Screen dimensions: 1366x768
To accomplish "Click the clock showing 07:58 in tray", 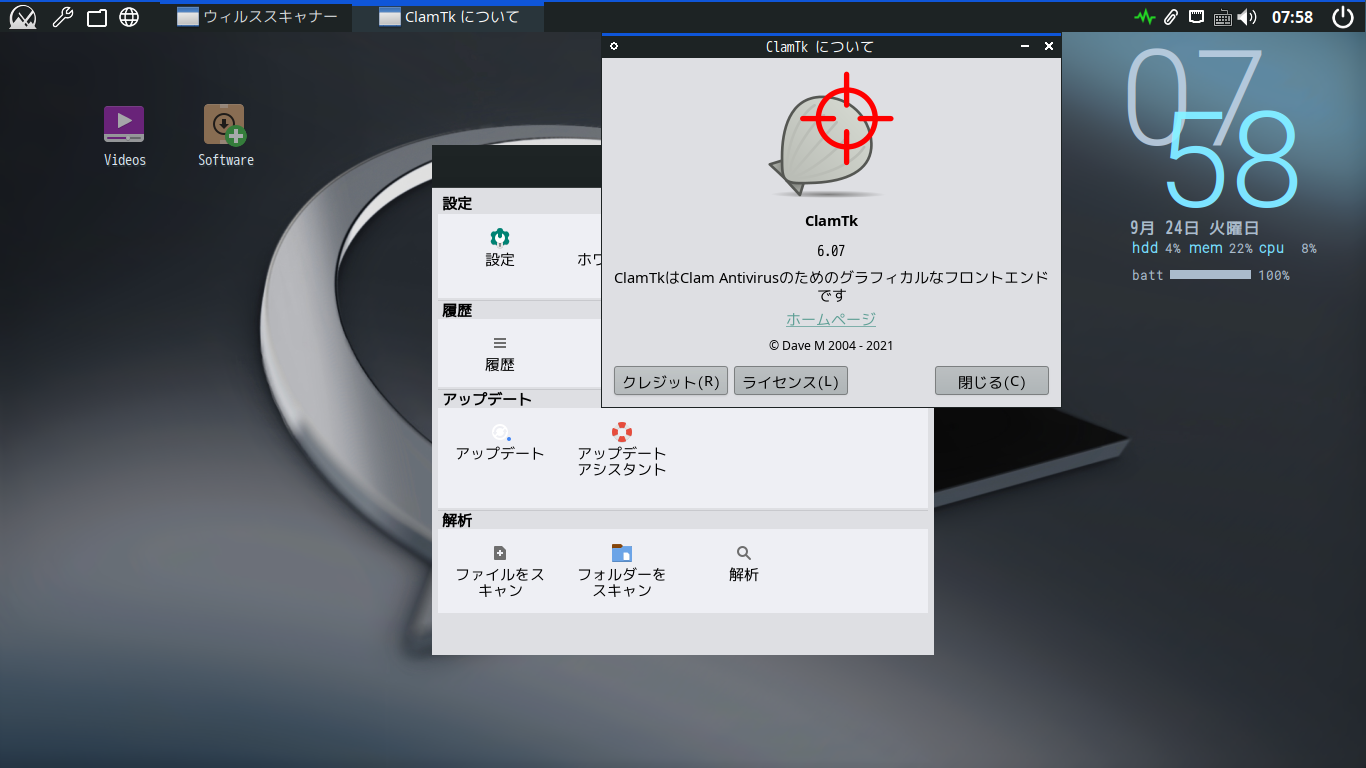I will 1293,16.
